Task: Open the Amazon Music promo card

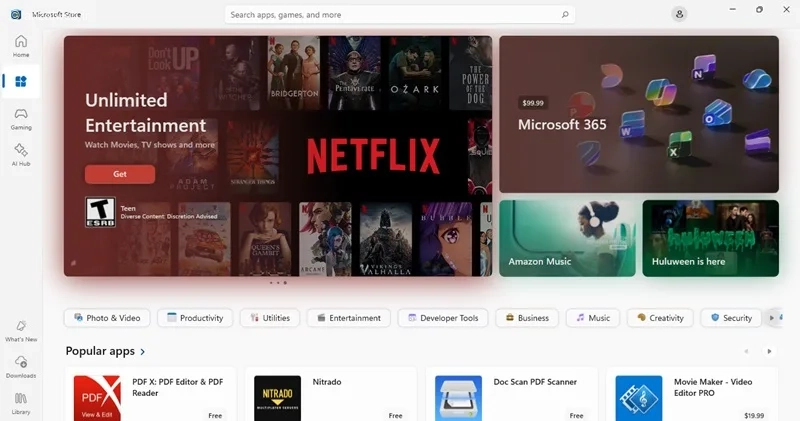Action: (567, 238)
